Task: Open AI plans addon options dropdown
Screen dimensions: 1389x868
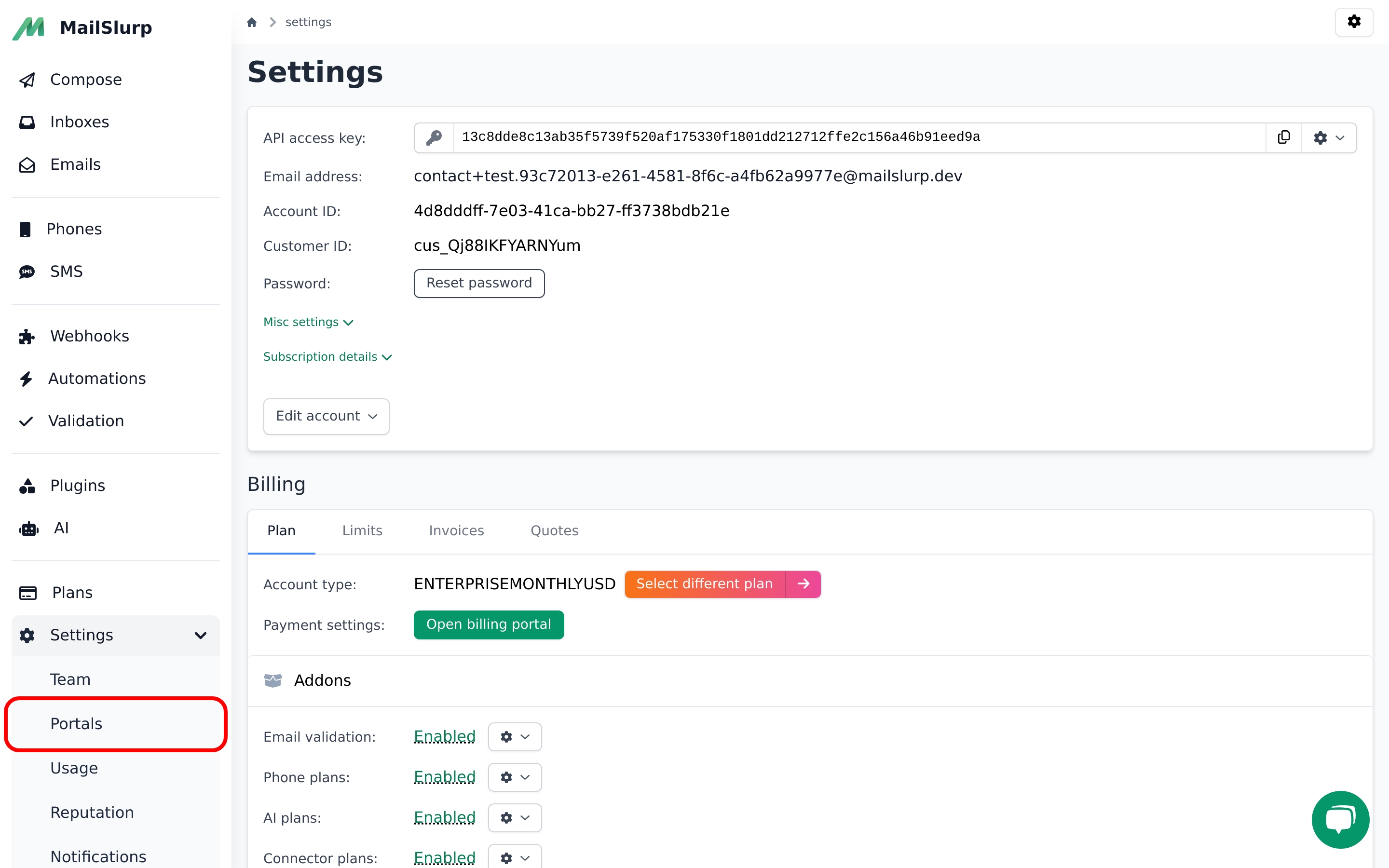Action: (514, 817)
